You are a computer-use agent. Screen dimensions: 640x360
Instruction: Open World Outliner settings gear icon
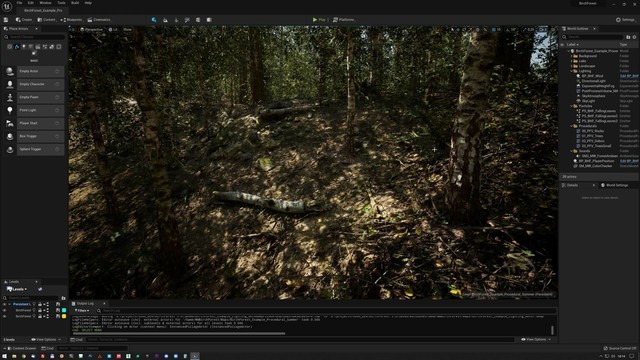634,37
